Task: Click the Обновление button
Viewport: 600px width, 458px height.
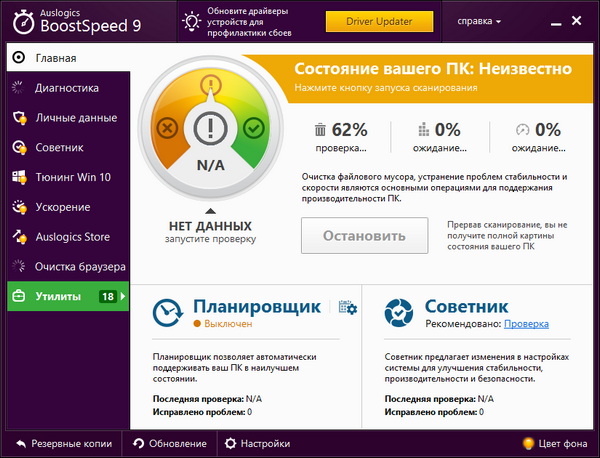Action: (170, 443)
